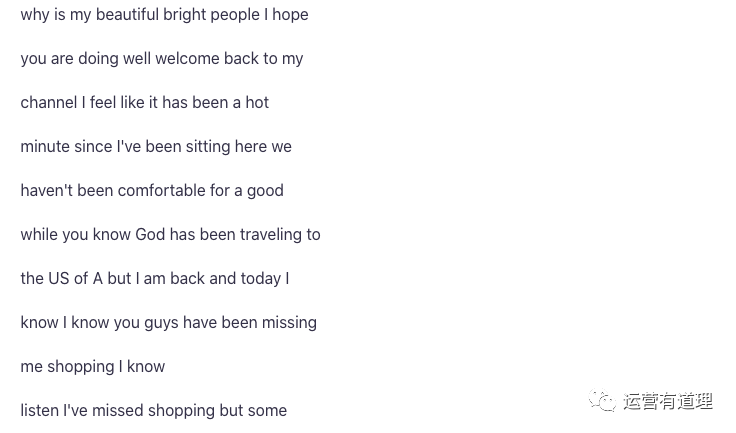Click the 运营有道理 watermark text
Viewport: 736px width, 433px height.
pos(668,402)
